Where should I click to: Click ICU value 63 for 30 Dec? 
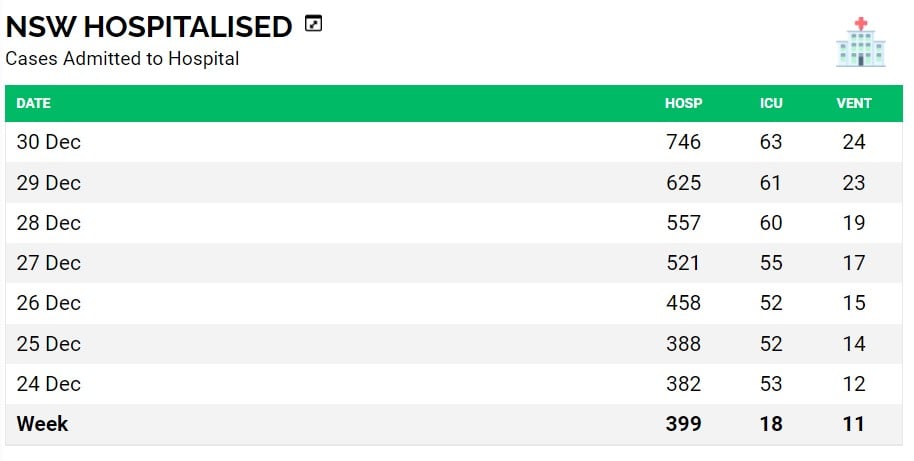tap(771, 142)
